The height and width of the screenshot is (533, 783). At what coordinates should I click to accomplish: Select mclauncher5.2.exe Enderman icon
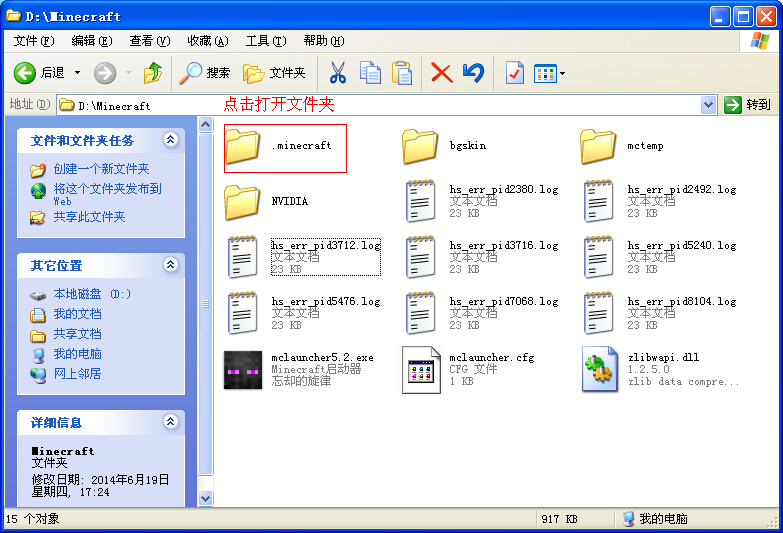(x=243, y=370)
